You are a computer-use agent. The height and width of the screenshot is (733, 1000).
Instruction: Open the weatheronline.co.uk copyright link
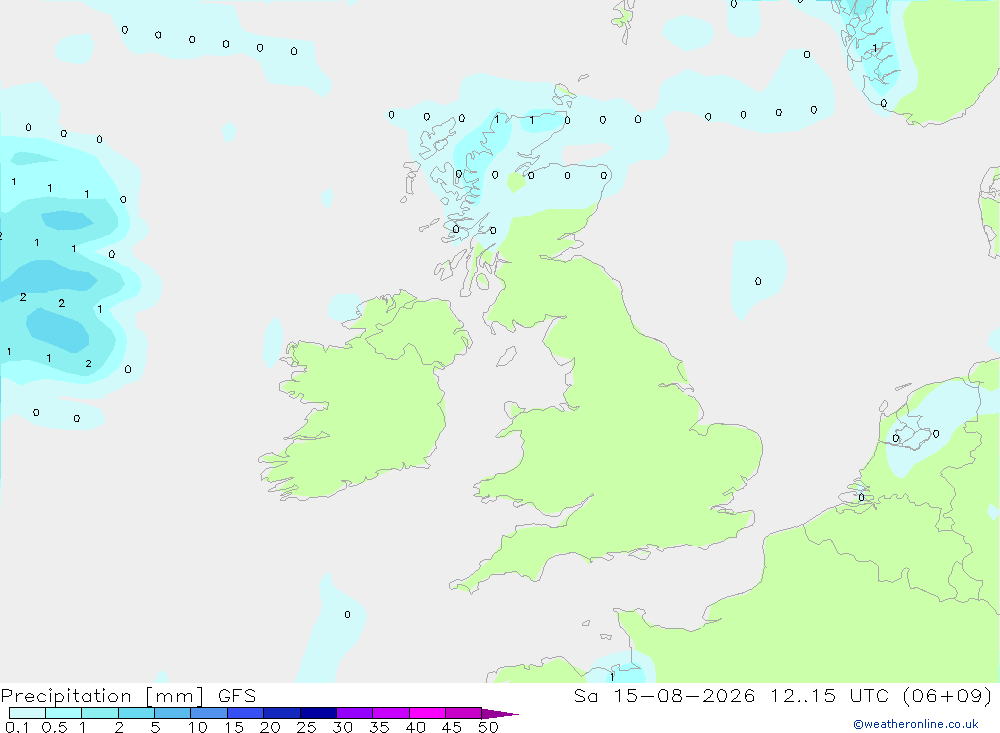click(x=916, y=724)
